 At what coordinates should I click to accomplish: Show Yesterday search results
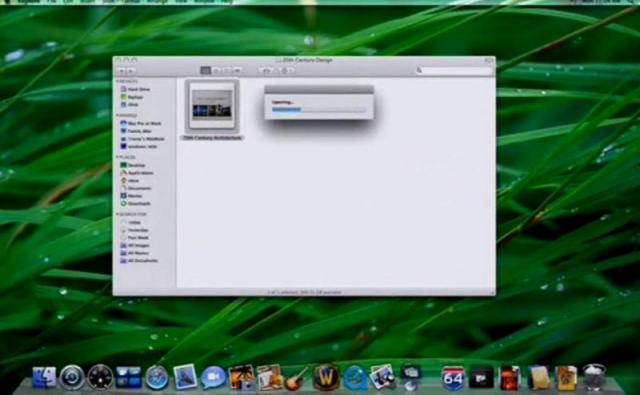point(134,230)
